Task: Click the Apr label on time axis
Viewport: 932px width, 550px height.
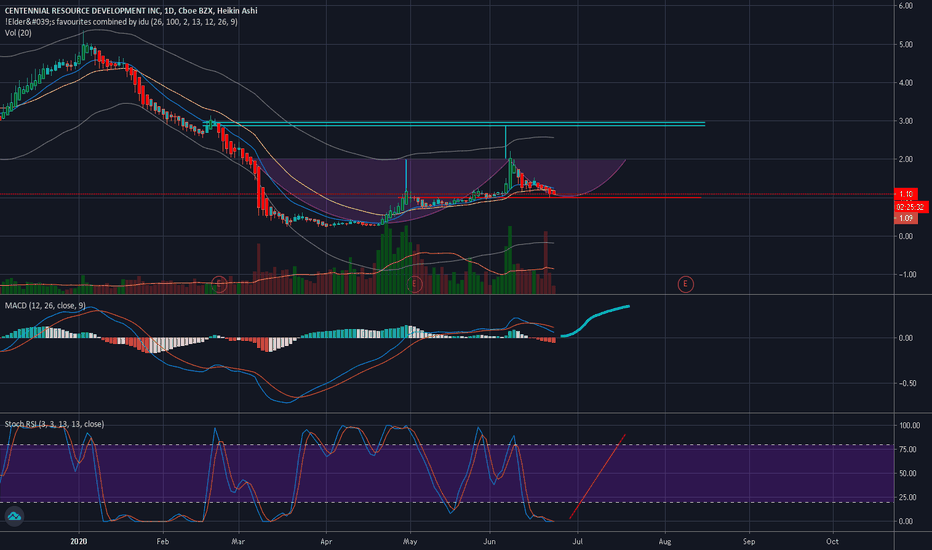Action: coord(326,541)
